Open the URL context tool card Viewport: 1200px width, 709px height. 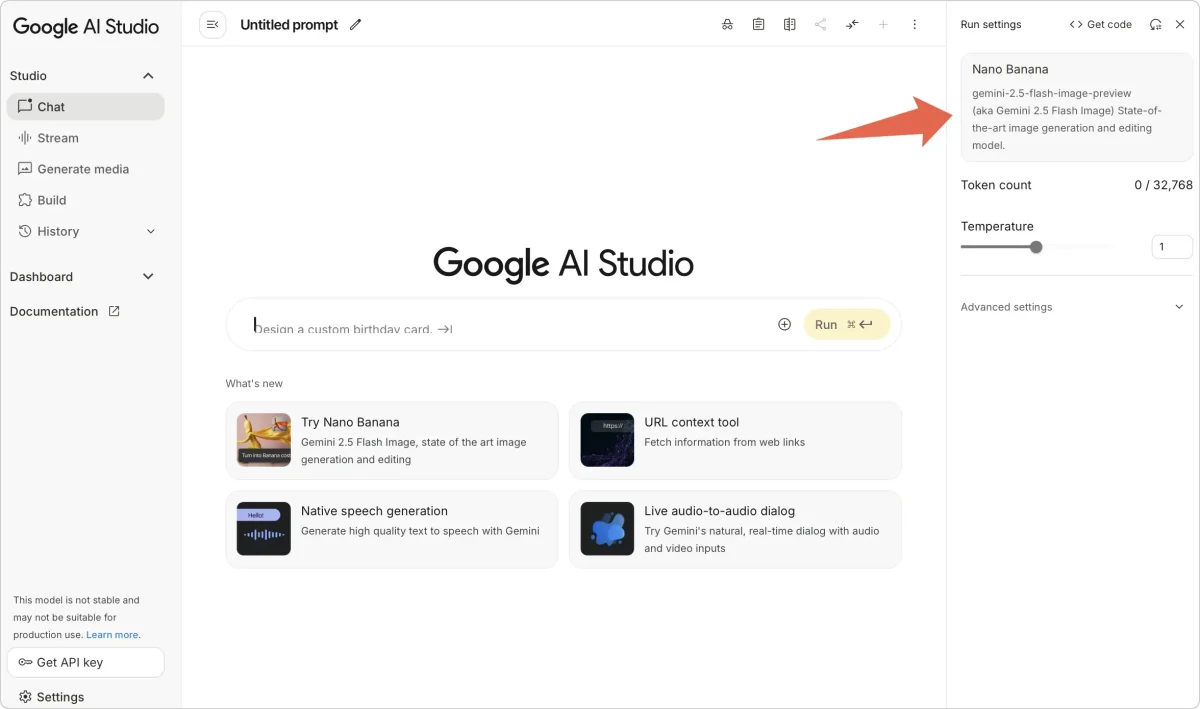pyautogui.click(x=735, y=441)
